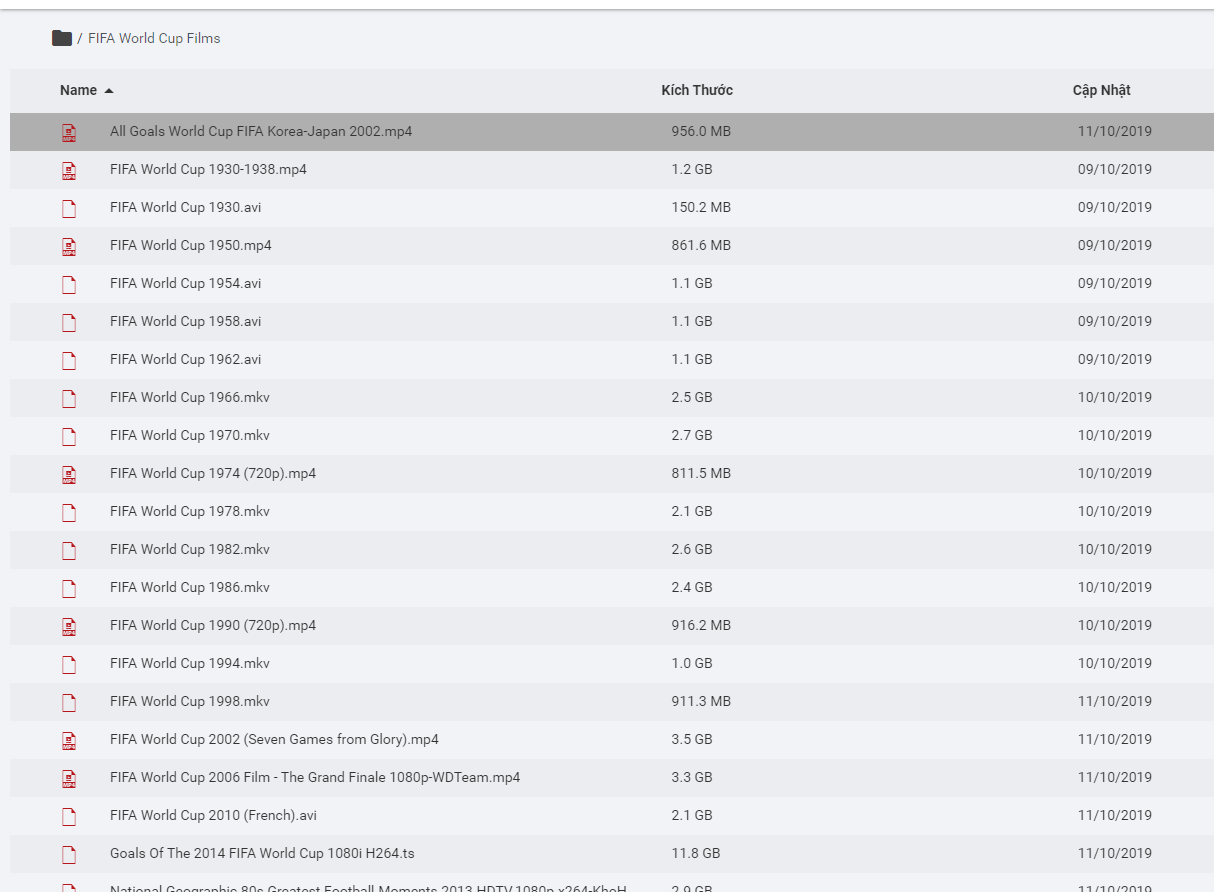The image size is (1214, 892).
Task: Click the MP4 file icon beside FIFA World Cup 1930-1938
Action: [x=69, y=170]
